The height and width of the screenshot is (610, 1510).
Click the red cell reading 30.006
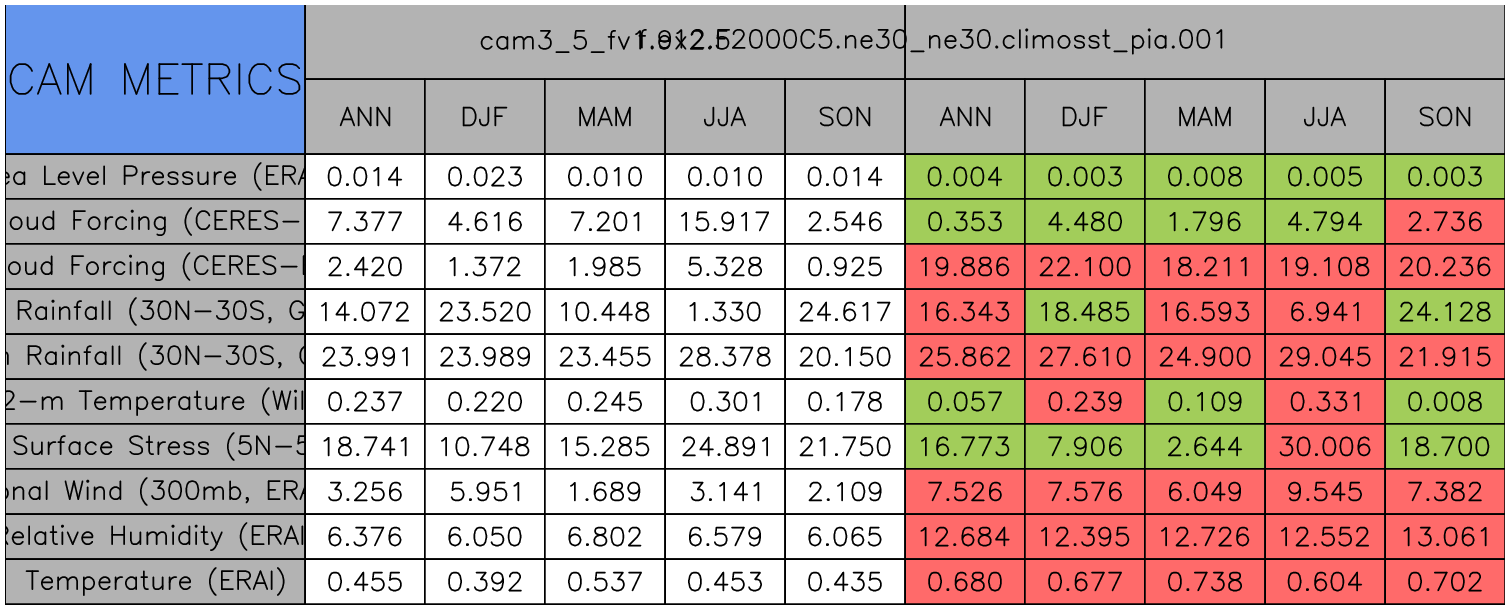pos(1325,446)
